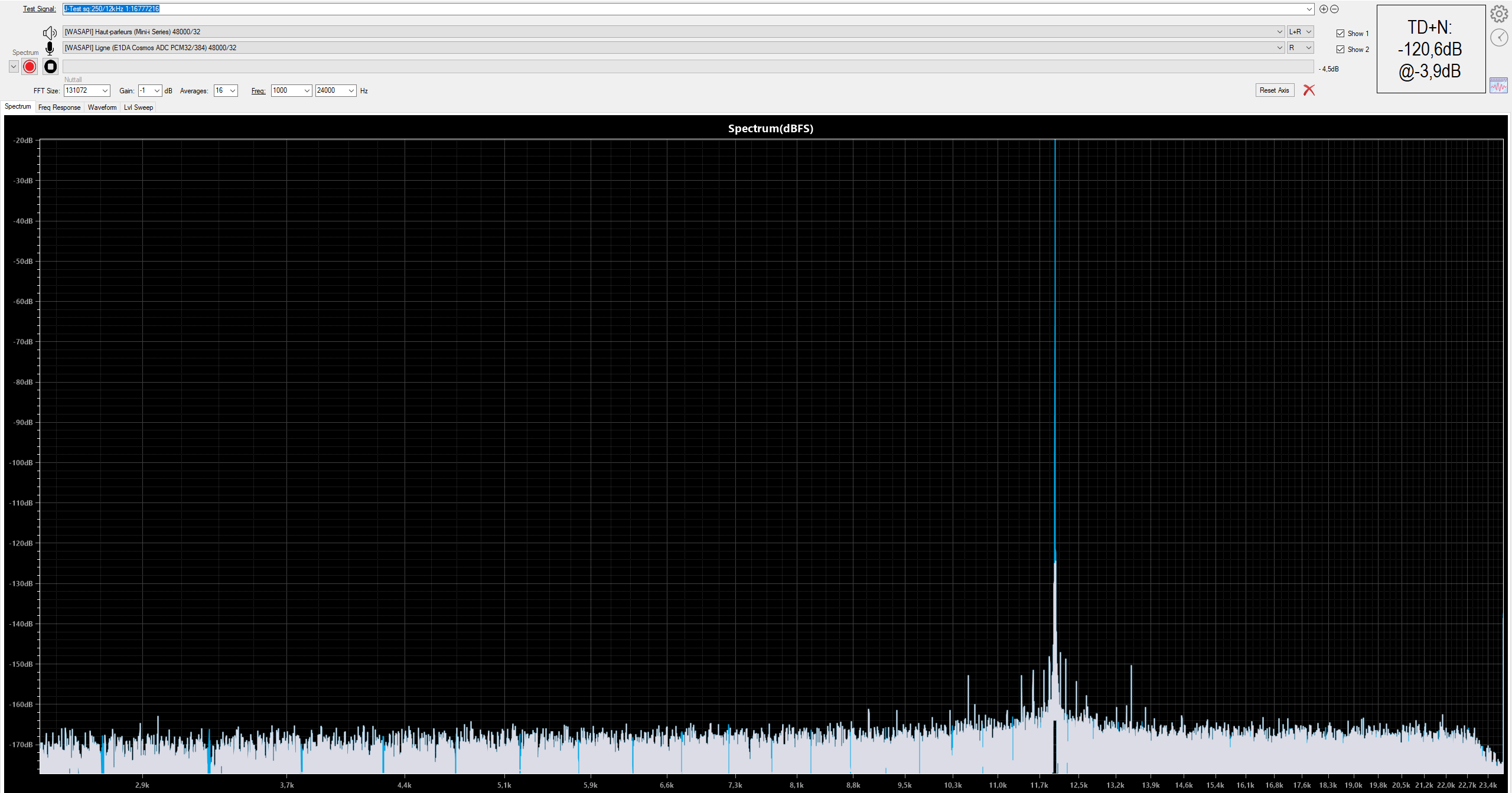Click the -170dB y-axis label
The height and width of the screenshot is (793, 1512).
tap(21, 745)
